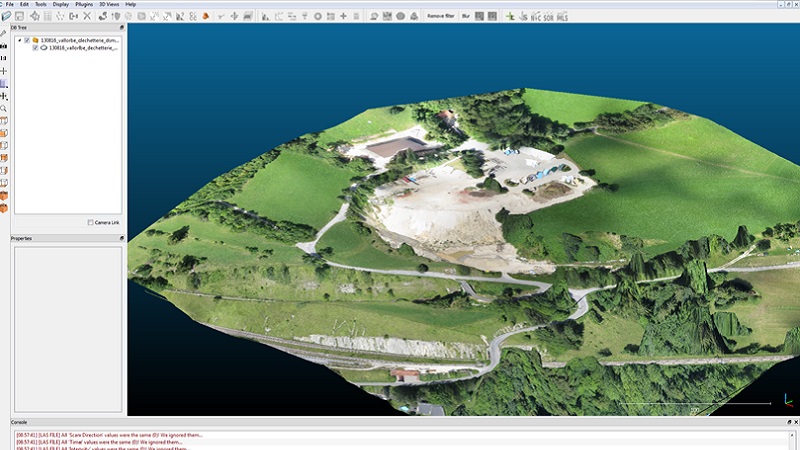Click the Blur button in toolbar
The width and height of the screenshot is (800, 450).
point(466,16)
